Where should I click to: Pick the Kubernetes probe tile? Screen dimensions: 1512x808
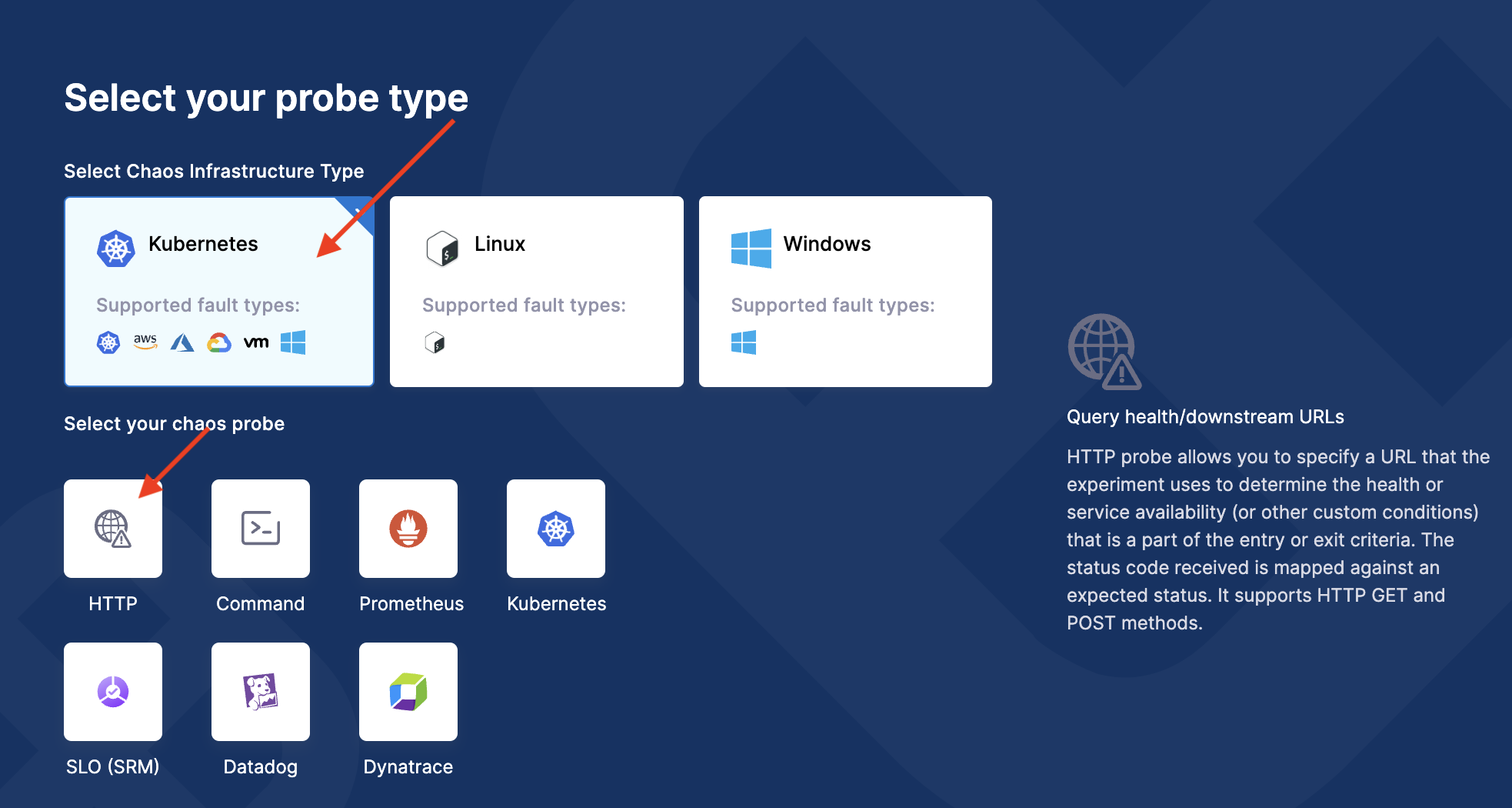point(556,529)
